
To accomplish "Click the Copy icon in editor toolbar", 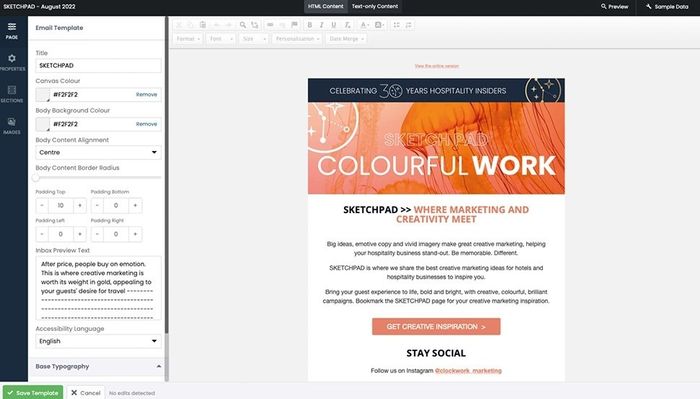I will point(191,25).
